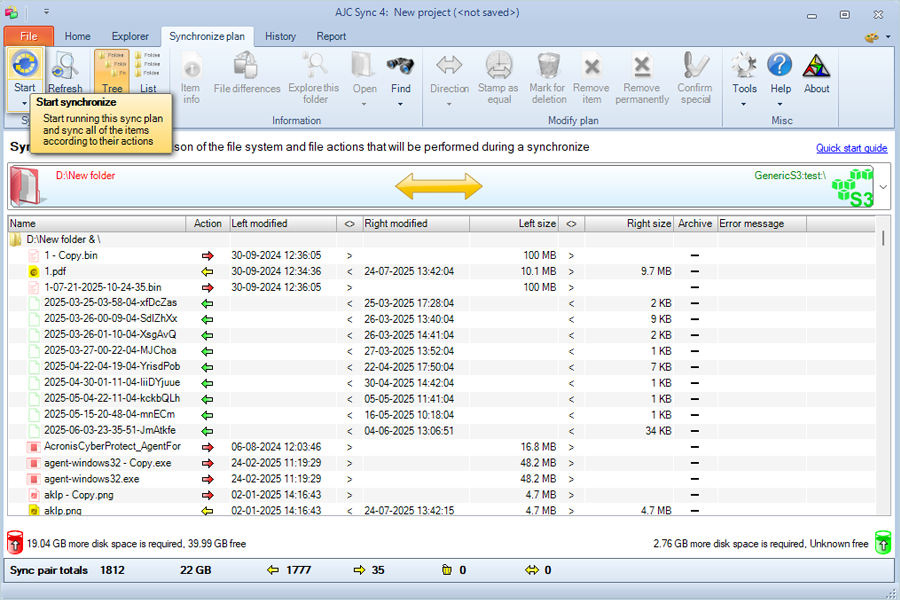This screenshot has width=900, height=600.
Task: Sort by the Left modified column
Action: click(284, 223)
